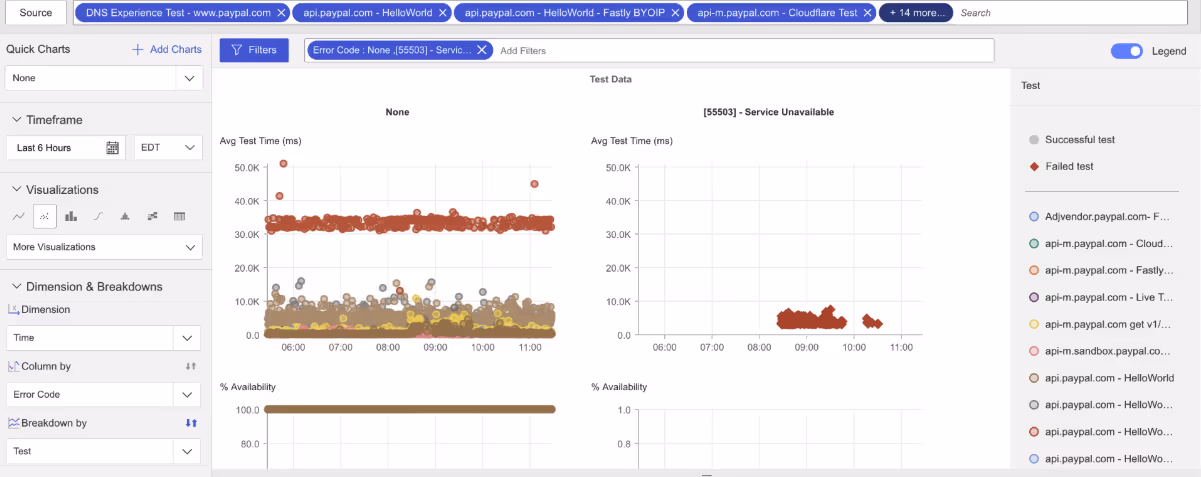The width and height of the screenshot is (1201, 477).
Task: Toggle sort order for Breakdown by
Action: (x=191, y=423)
